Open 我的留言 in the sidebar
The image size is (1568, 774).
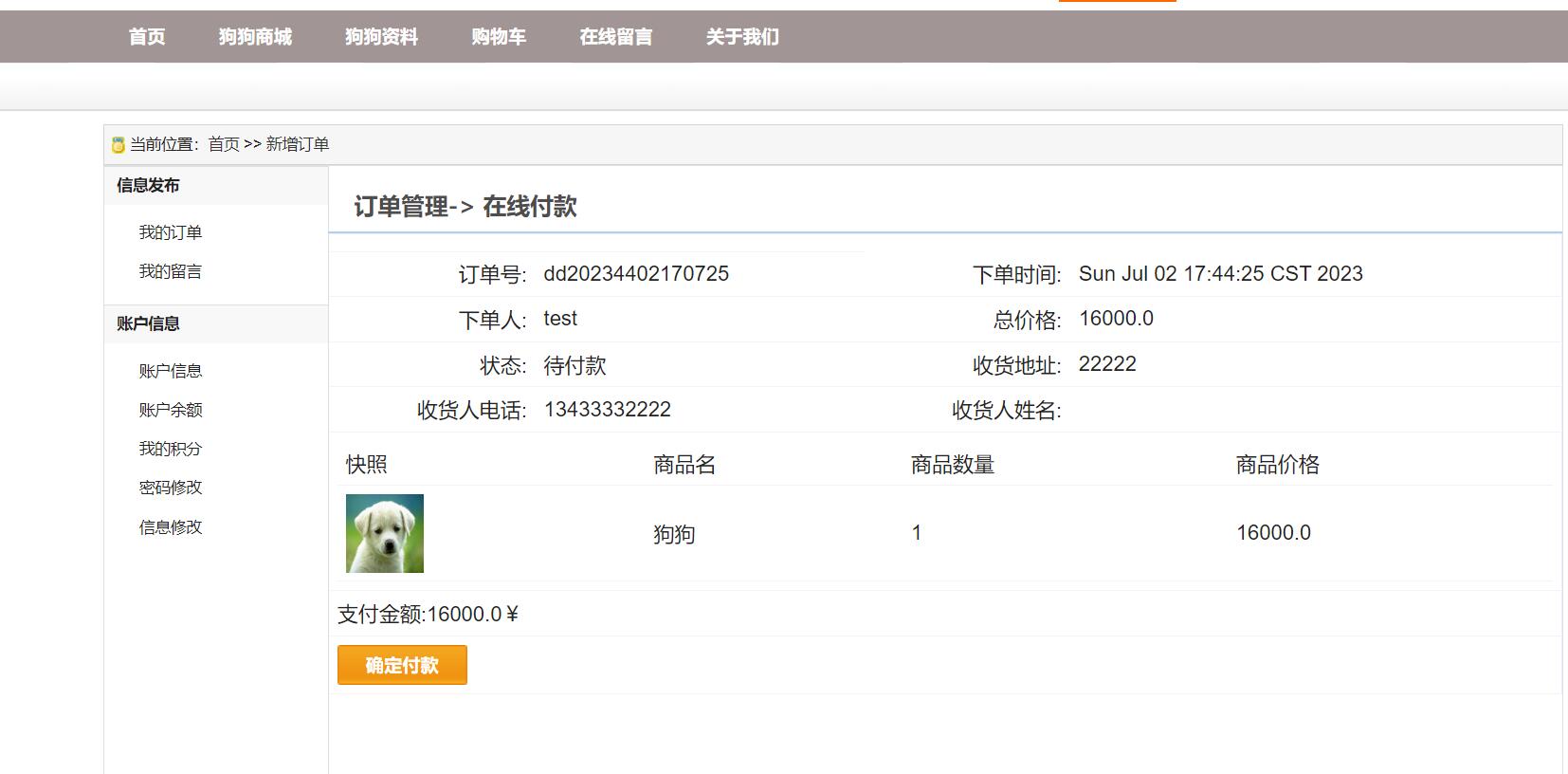tap(171, 271)
